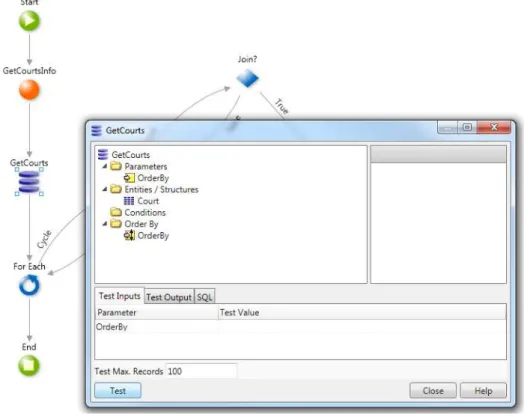Click the For Each label text
Screen dimensions: 527x420
[29, 266]
